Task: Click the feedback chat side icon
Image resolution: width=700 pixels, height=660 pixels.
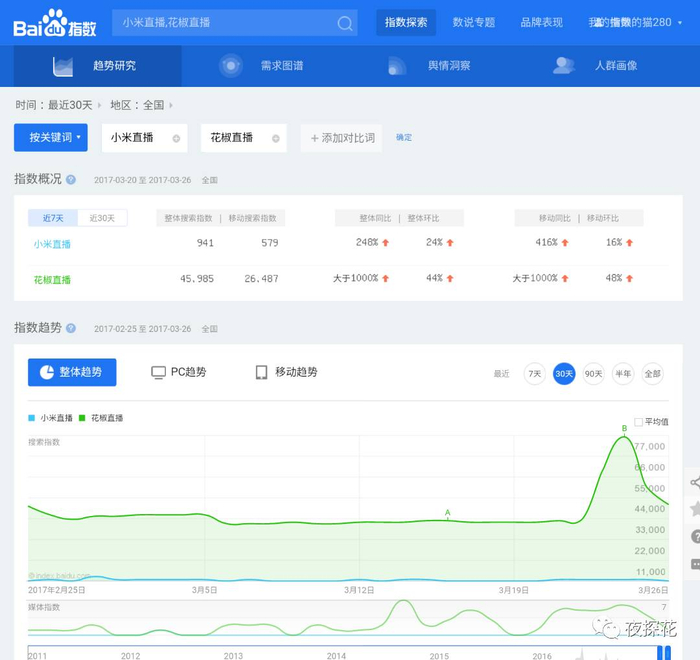Action: click(x=695, y=564)
